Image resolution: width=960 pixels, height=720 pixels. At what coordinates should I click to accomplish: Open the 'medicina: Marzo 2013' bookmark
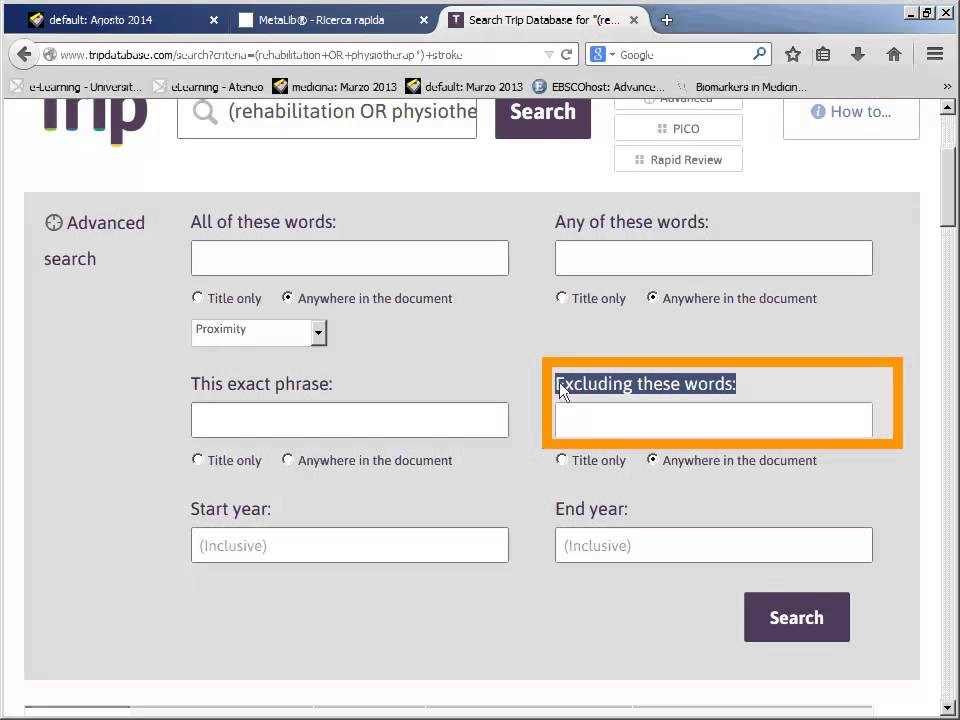click(335, 87)
